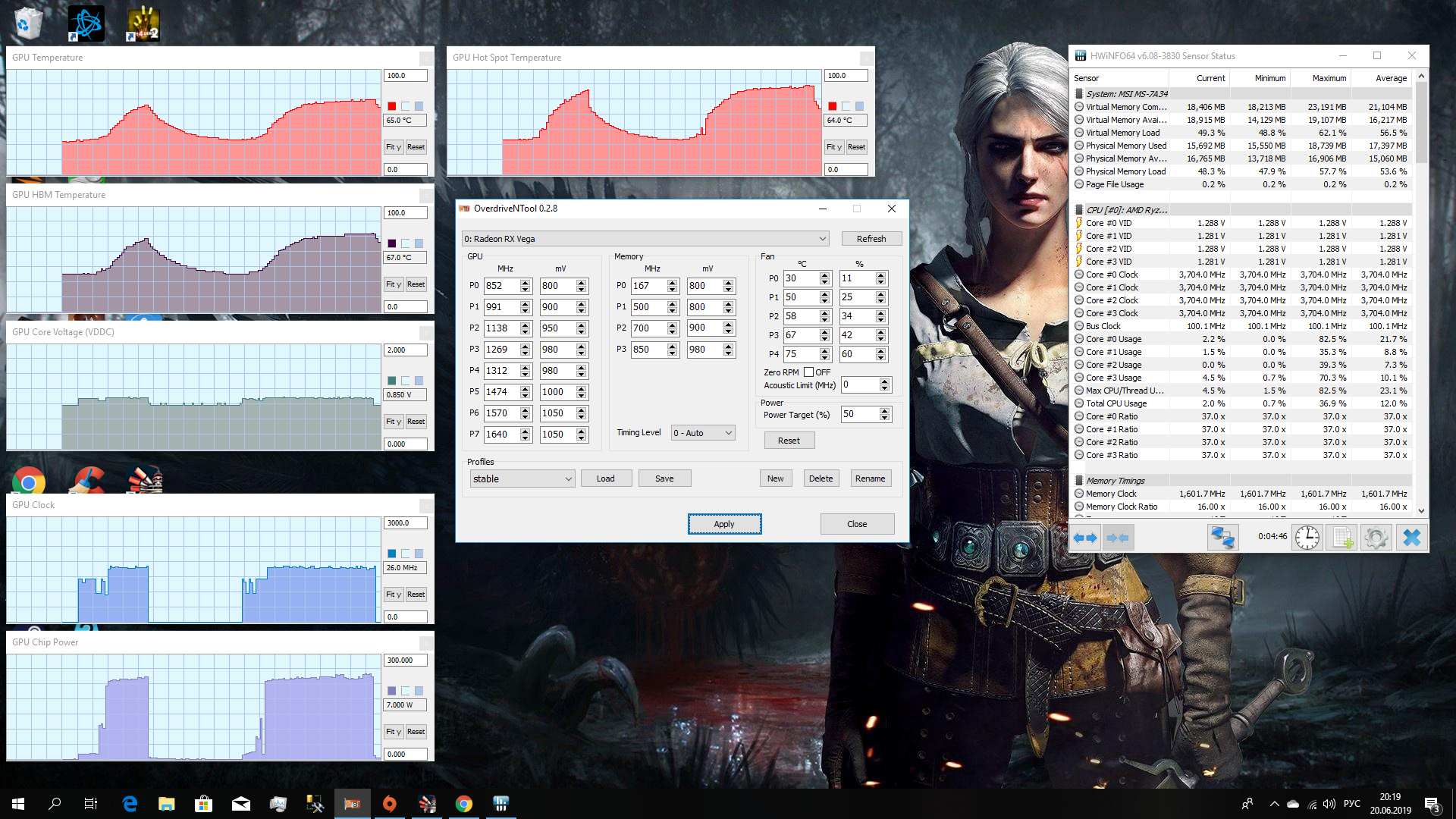Screen dimensions: 1456x819
Task: Click the HWiNFO reset clock icon
Action: tap(1307, 538)
